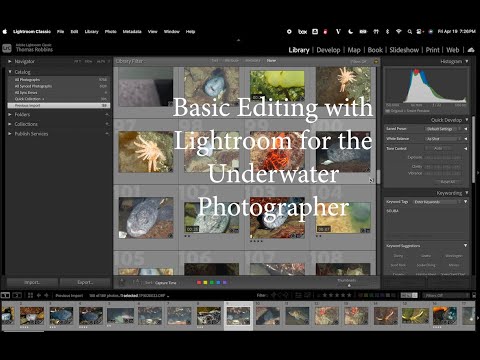The width and height of the screenshot is (480, 360).
Task: Open the Metadata menu
Action: click(132, 32)
